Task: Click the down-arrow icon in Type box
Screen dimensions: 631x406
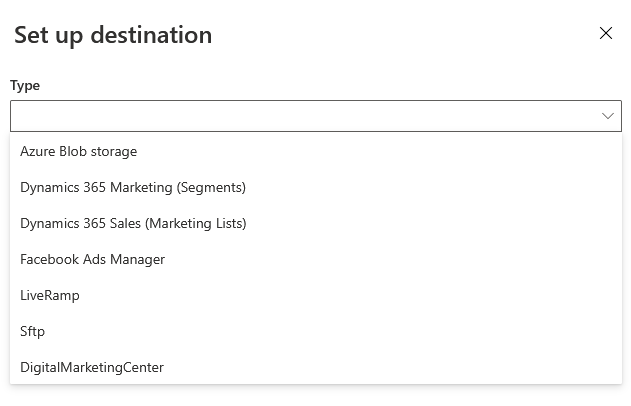Action: tap(607, 116)
